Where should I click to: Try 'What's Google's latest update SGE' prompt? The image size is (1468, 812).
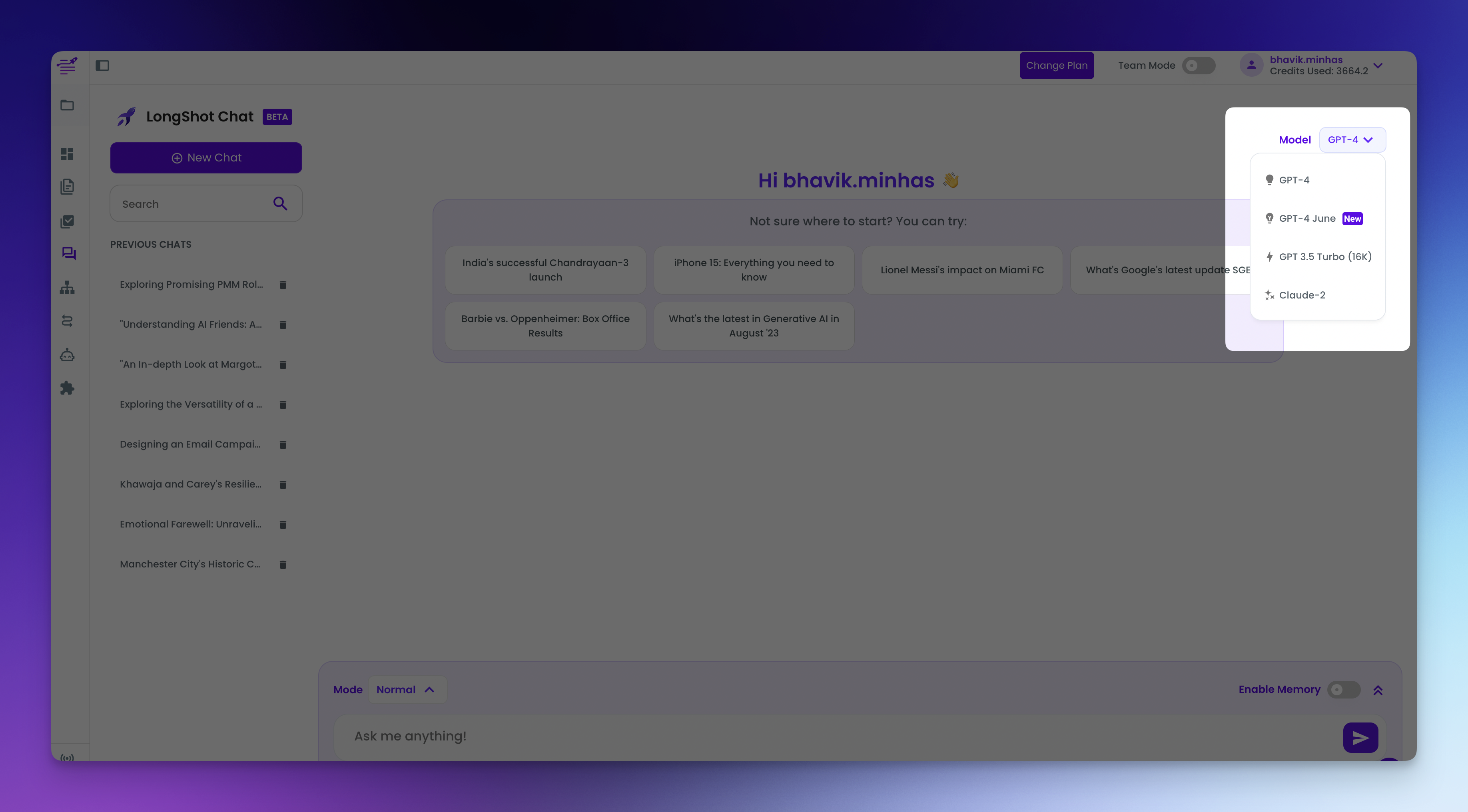coord(1160,270)
